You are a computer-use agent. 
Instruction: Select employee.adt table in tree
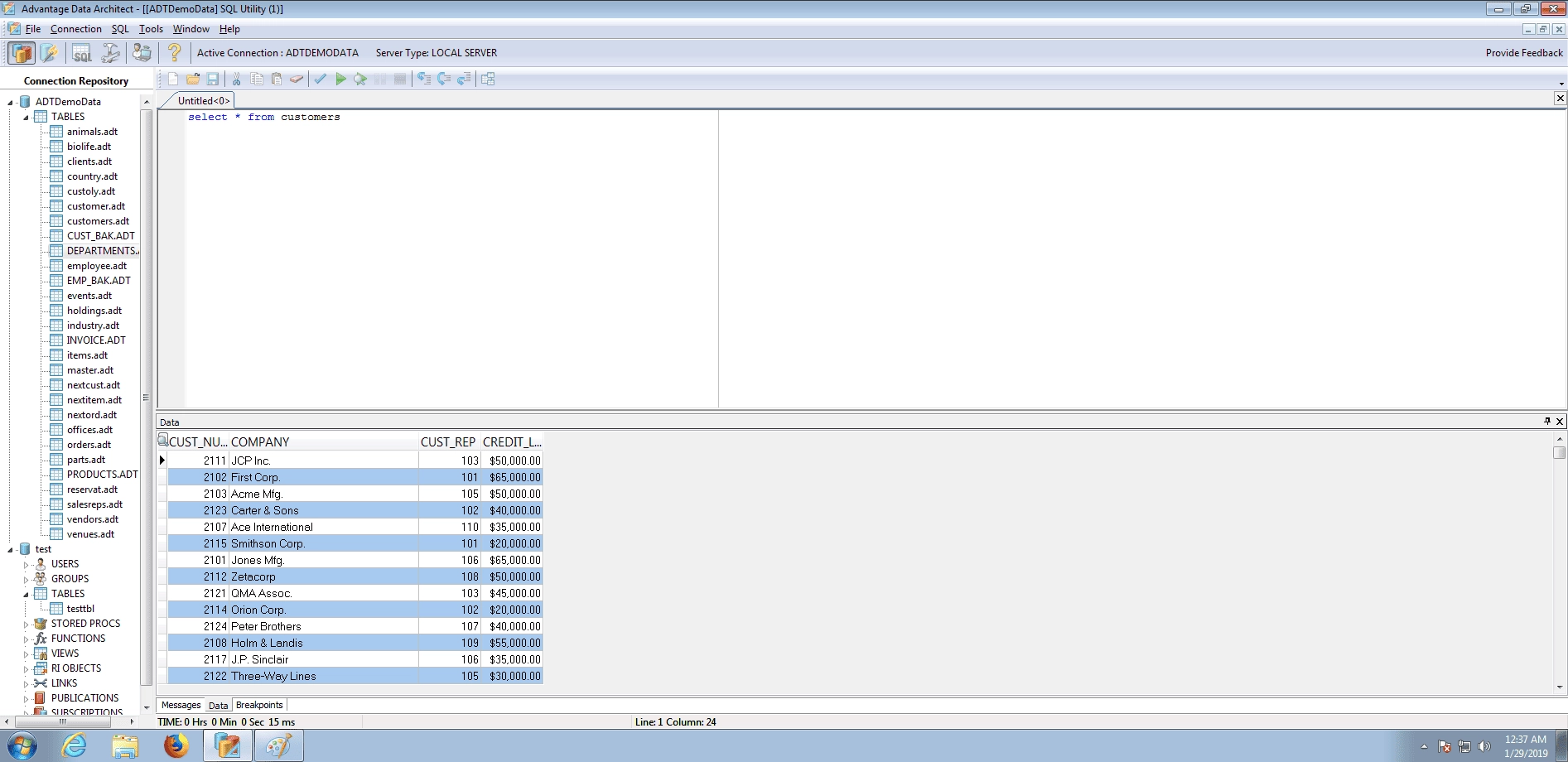coord(97,266)
